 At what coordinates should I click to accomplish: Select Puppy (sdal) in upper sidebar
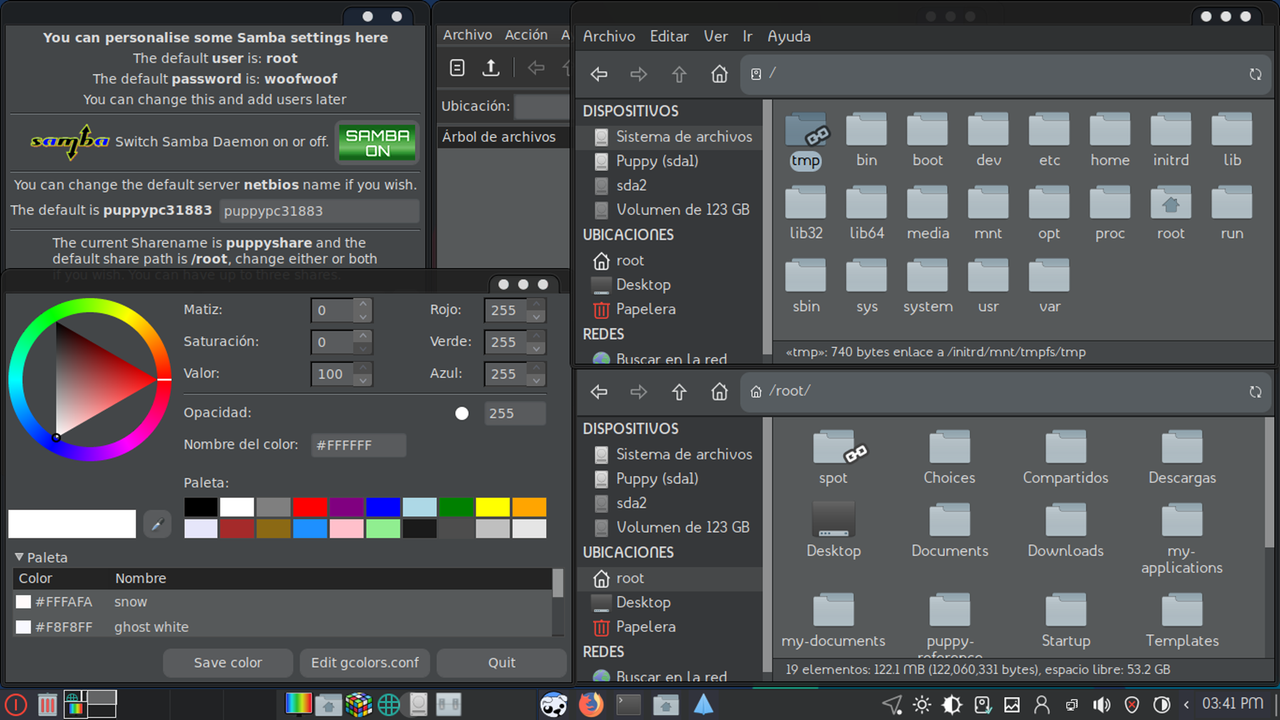pos(668,161)
